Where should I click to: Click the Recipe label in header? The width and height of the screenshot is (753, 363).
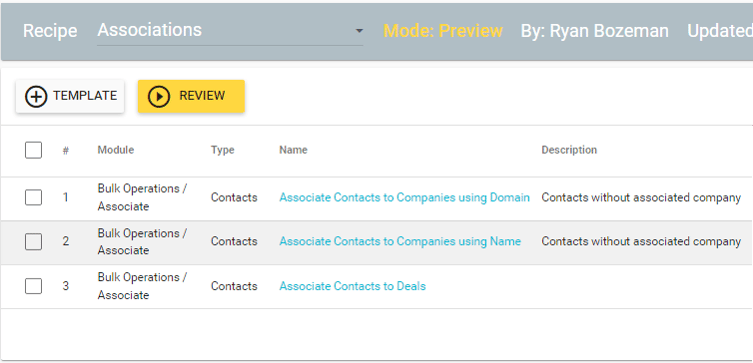pos(50,31)
